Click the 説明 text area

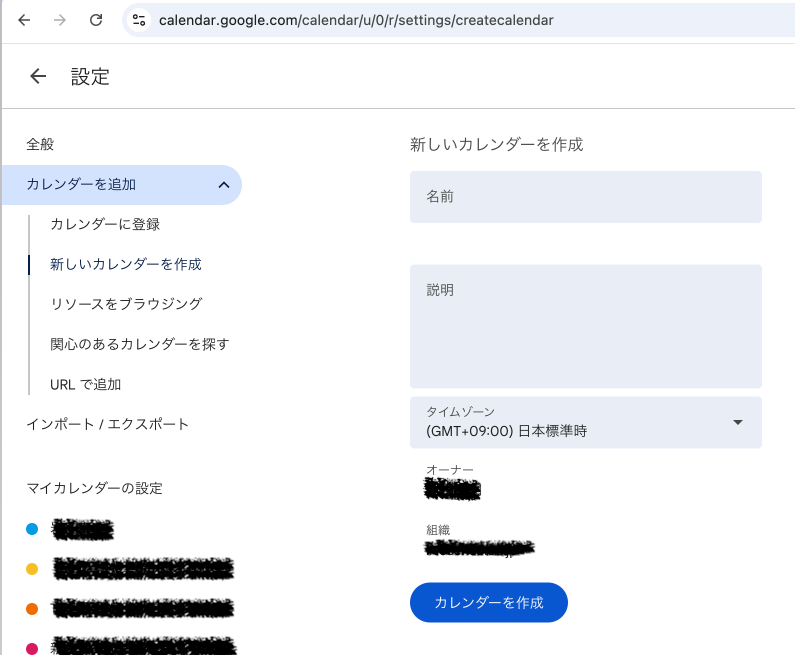[586, 326]
